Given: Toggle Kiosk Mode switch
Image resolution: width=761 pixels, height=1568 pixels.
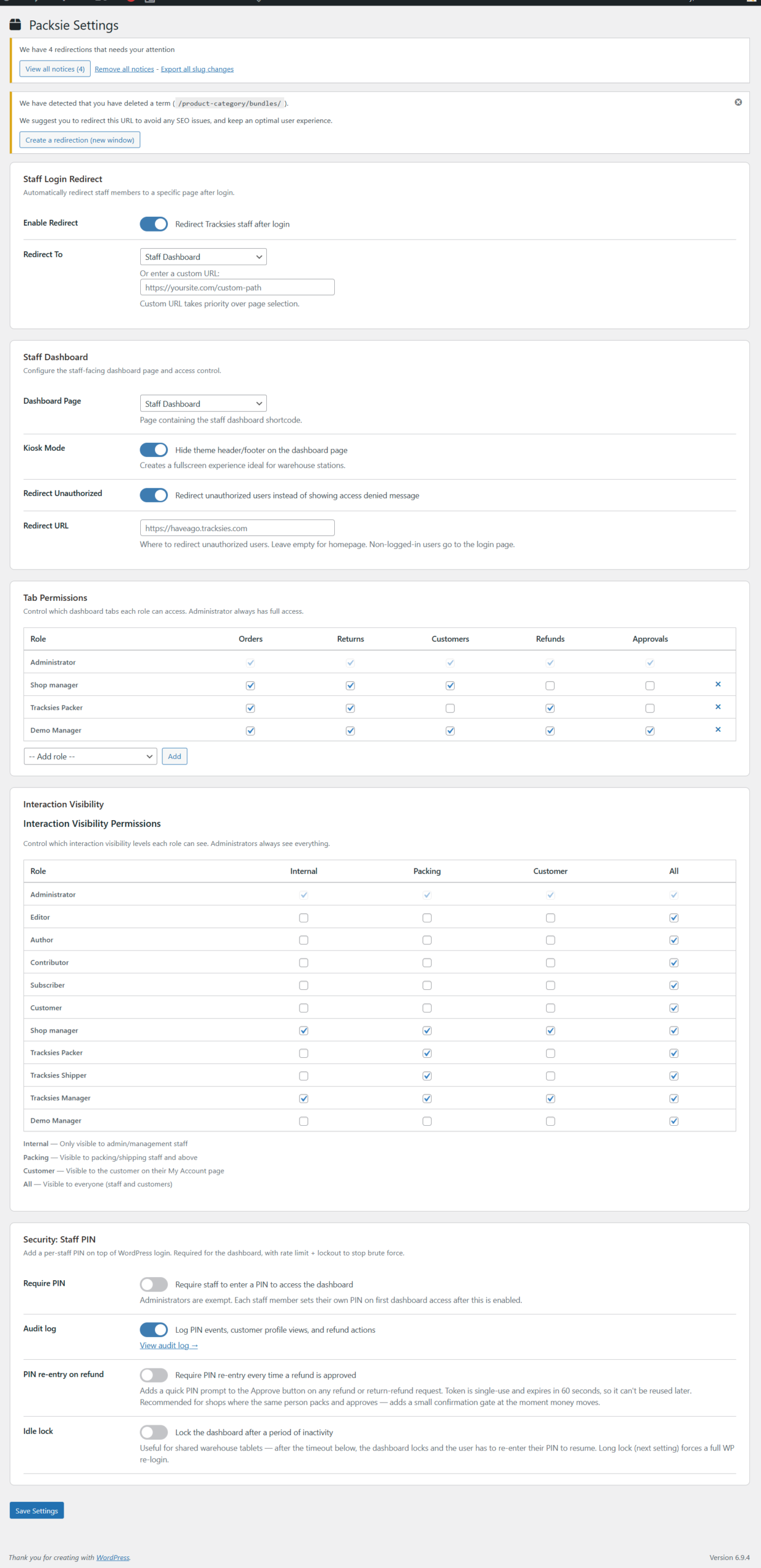Looking at the screenshot, I should 154,450.
